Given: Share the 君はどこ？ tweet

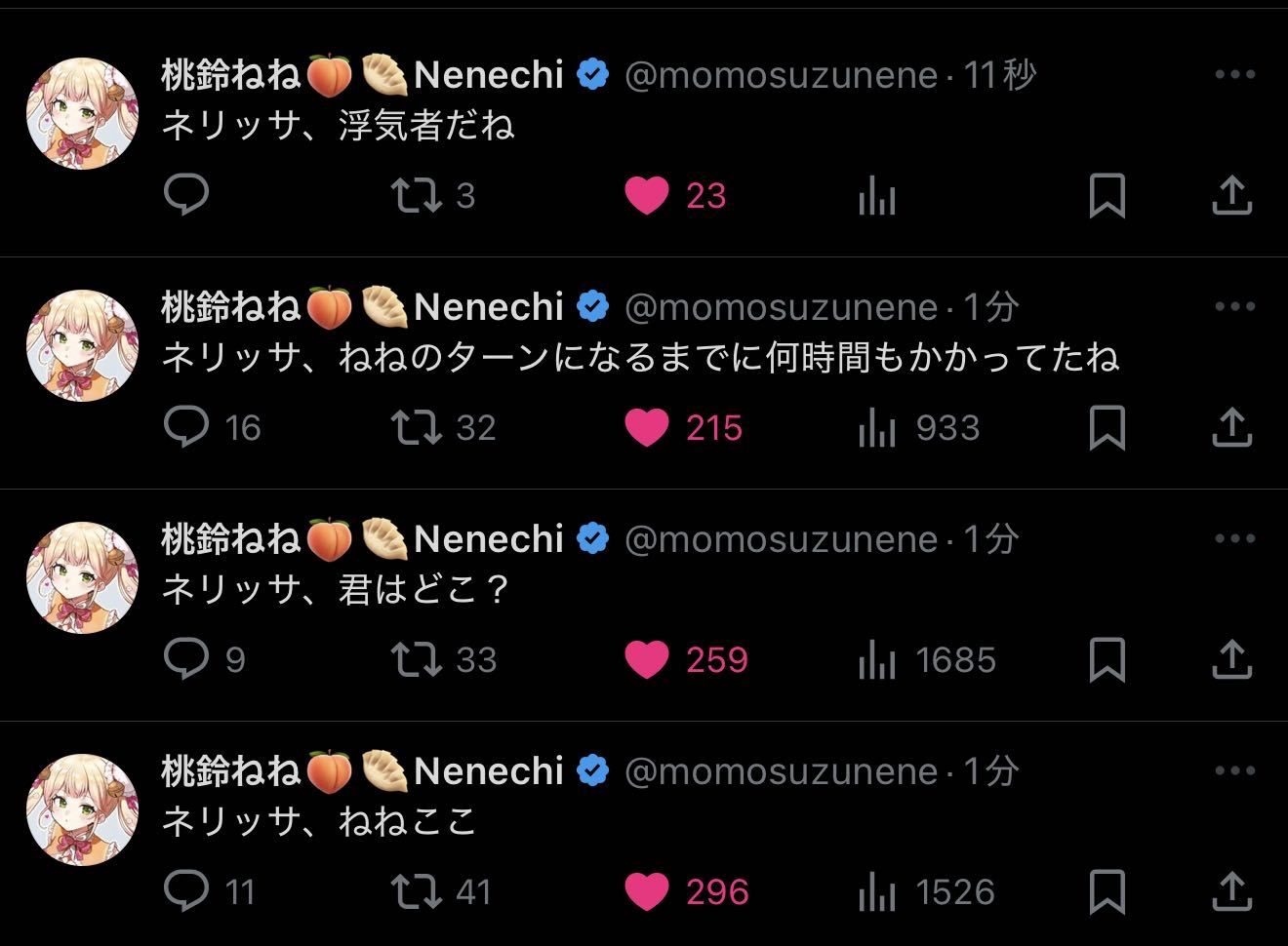Looking at the screenshot, I should [1231, 659].
